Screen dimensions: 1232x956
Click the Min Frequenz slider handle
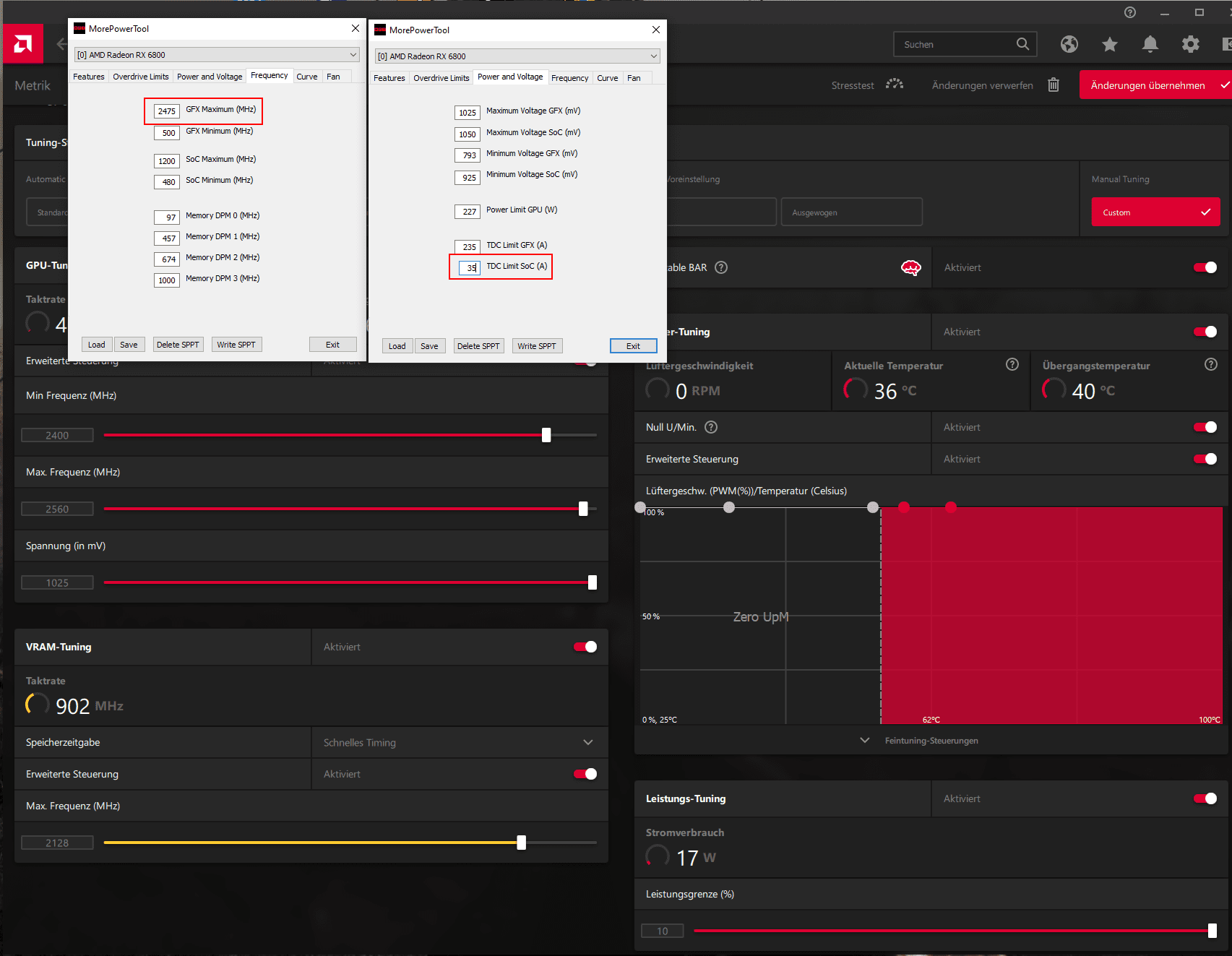[546, 435]
